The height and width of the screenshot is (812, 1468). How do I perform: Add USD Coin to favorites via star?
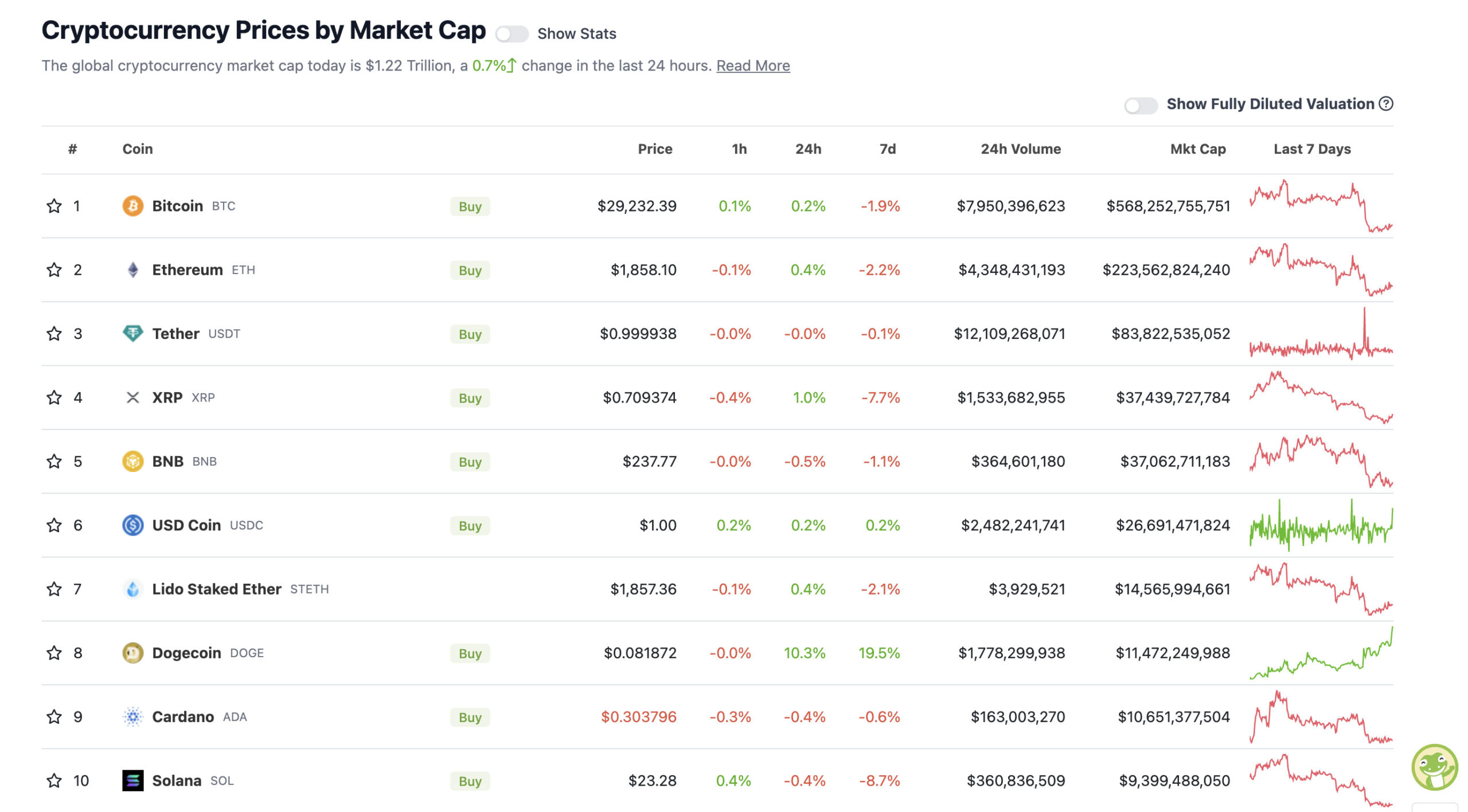coord(54,525)
